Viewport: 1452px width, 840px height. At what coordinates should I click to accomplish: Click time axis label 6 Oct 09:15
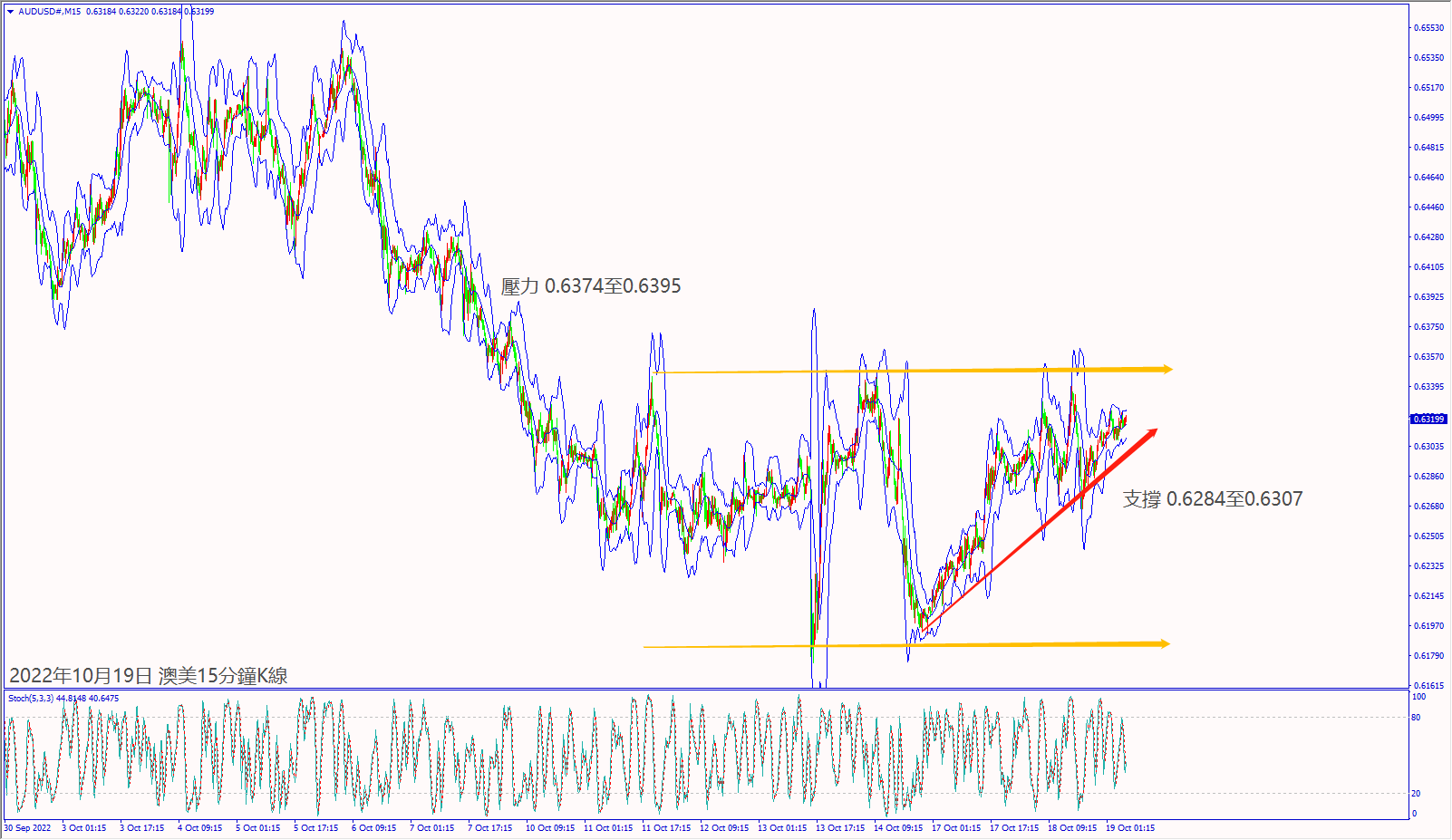pyautogui.click(x=374, y=828)
